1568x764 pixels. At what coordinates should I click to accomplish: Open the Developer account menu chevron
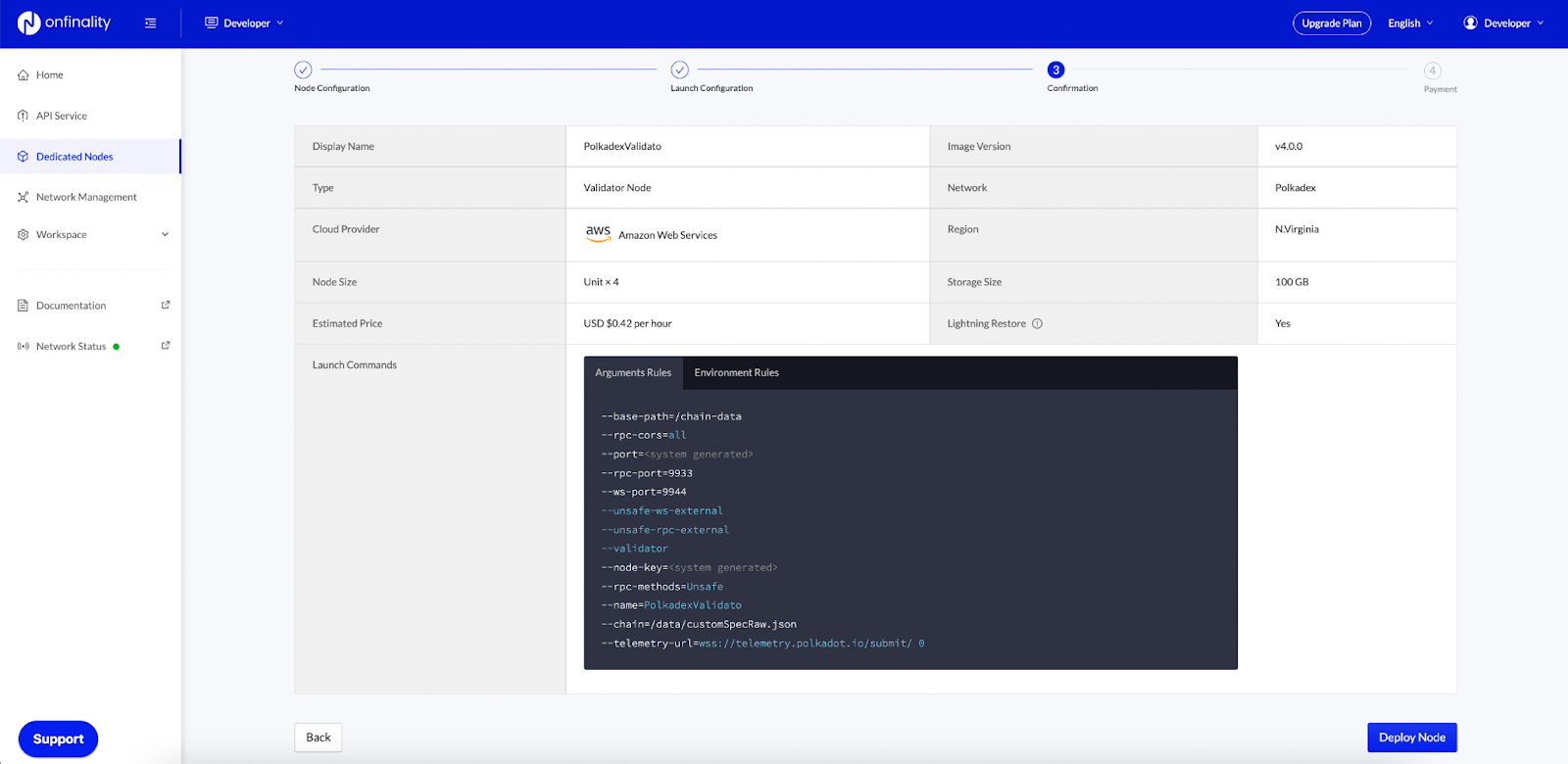[x=1540, y=24]
